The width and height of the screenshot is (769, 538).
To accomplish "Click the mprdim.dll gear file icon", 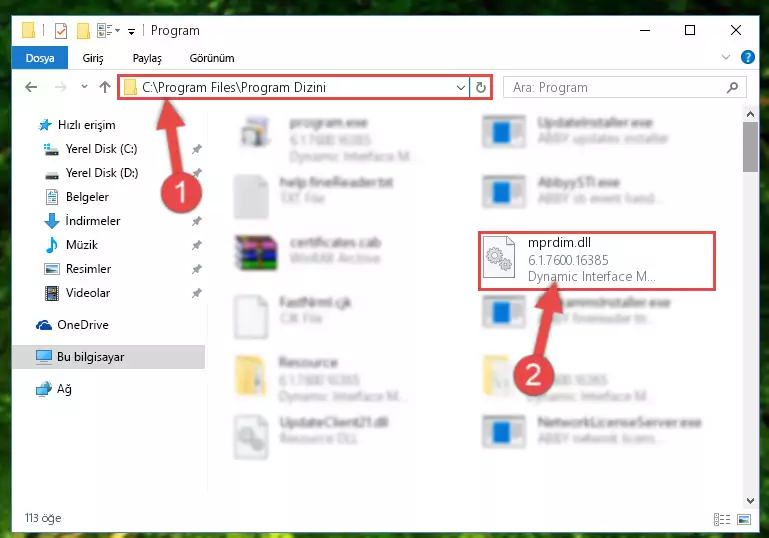I will tap(499, 257).
